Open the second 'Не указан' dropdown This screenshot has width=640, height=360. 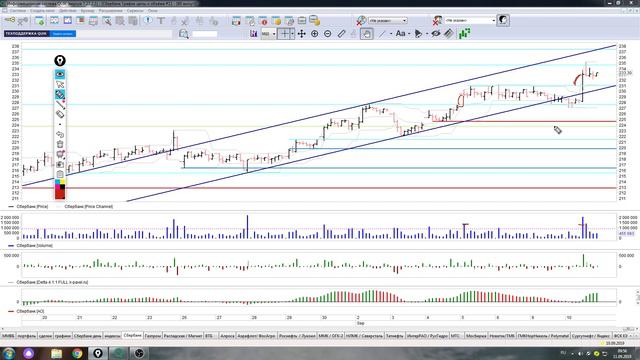click(x=470, y=20)
